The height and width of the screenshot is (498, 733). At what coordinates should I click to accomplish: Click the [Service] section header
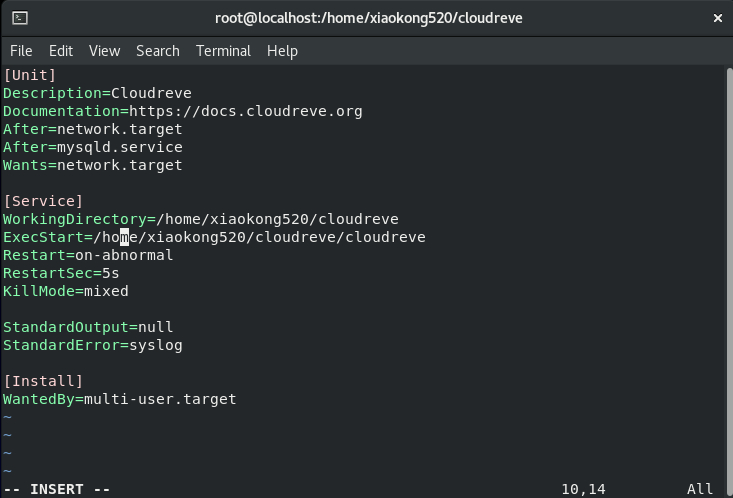(43, 201)
